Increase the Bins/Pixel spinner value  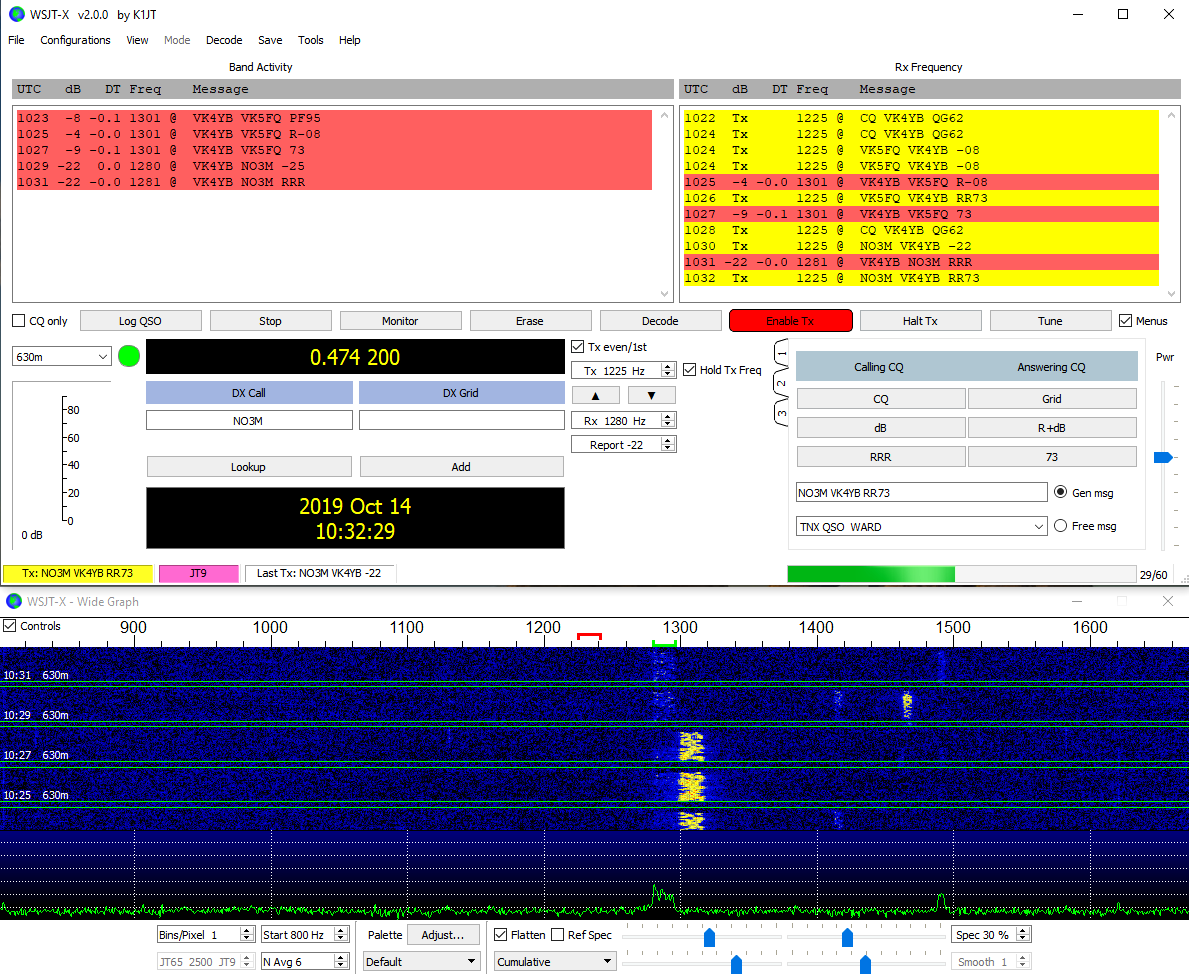pyautogui.click(x=246, y=931)
